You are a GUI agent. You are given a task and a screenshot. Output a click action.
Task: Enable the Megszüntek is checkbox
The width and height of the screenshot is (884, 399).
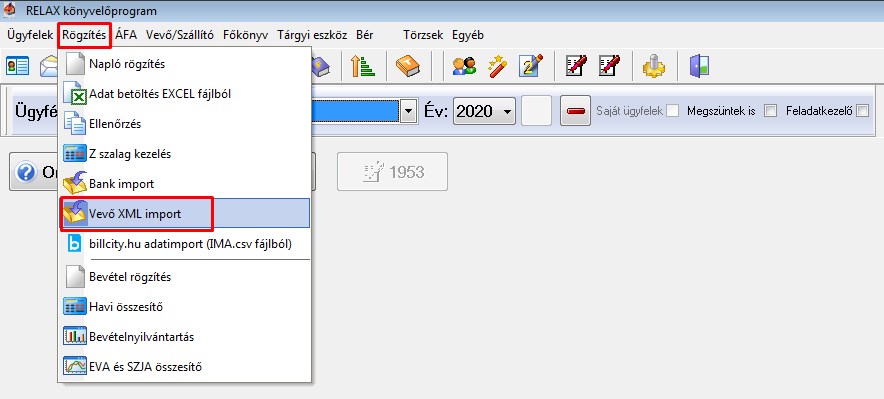(x=770, y=111)
